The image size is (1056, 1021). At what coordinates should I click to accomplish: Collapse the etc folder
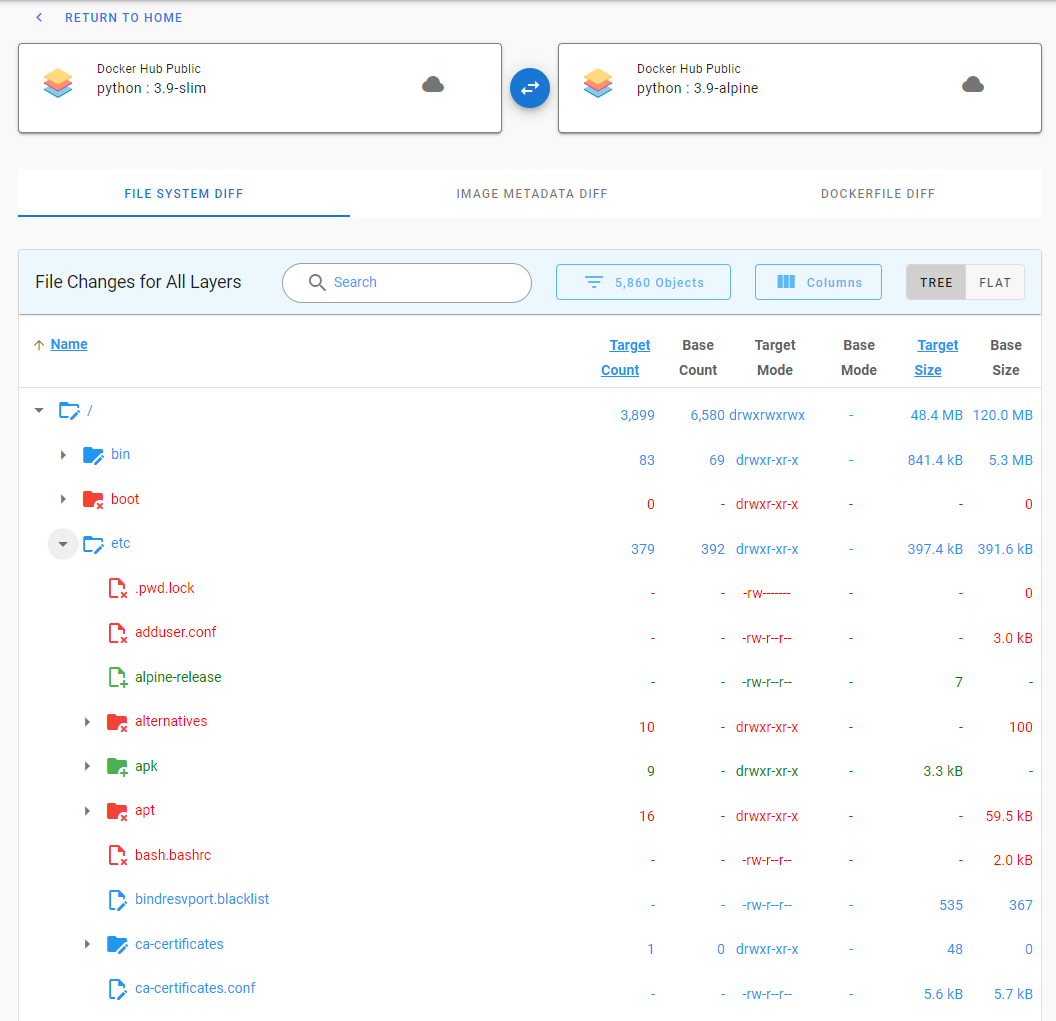tap(63, 544)
